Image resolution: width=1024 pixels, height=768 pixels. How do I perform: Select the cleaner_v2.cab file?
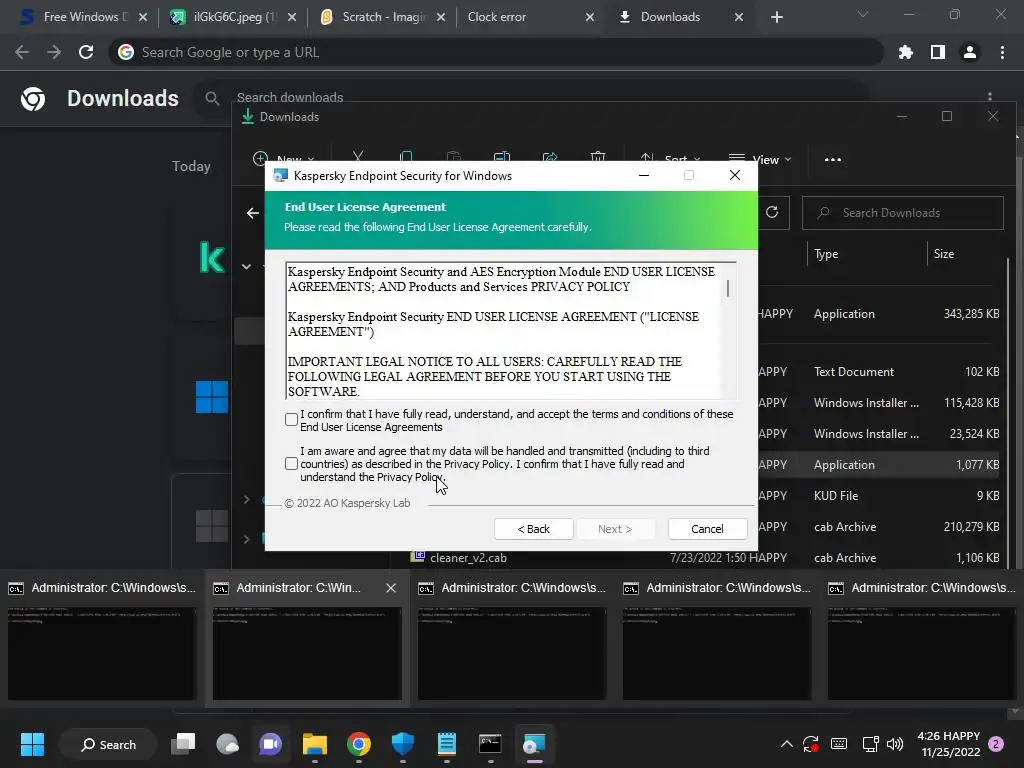pyautogui.click(x=468, y=558)
